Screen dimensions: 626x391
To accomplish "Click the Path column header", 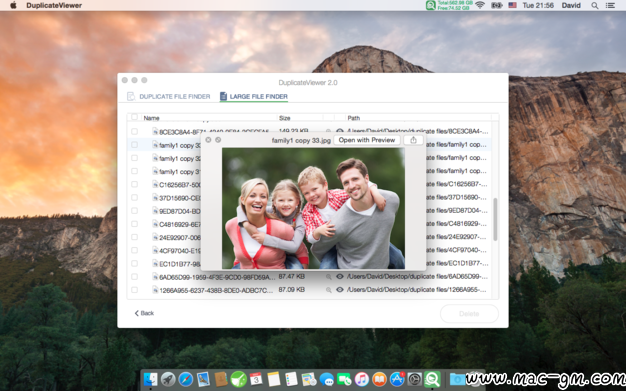I will 354,118.
